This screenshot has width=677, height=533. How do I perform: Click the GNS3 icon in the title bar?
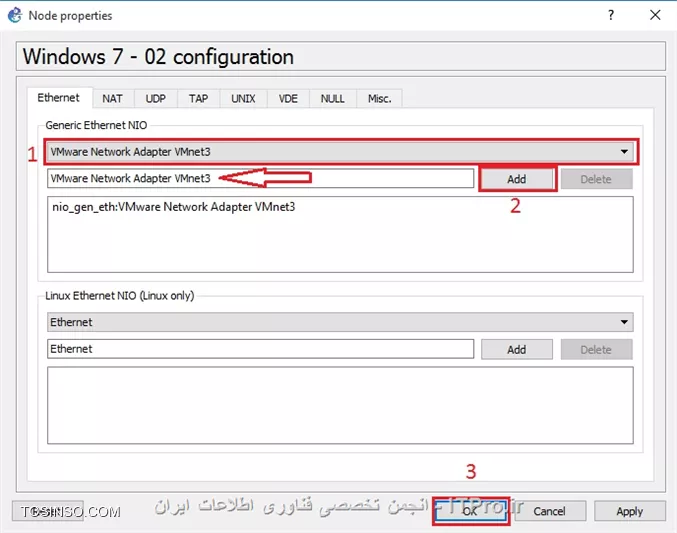15,15
